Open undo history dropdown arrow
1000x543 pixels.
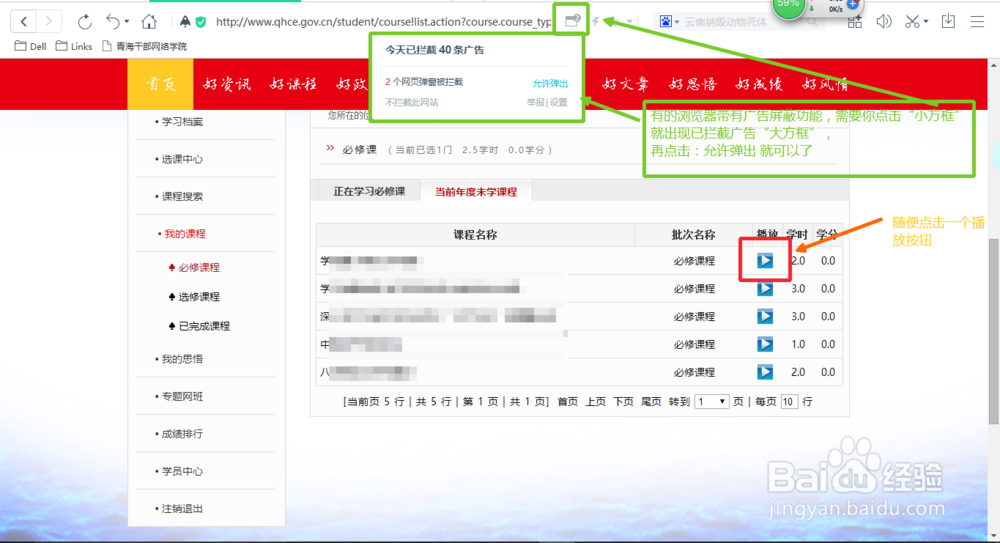(126, 22)
